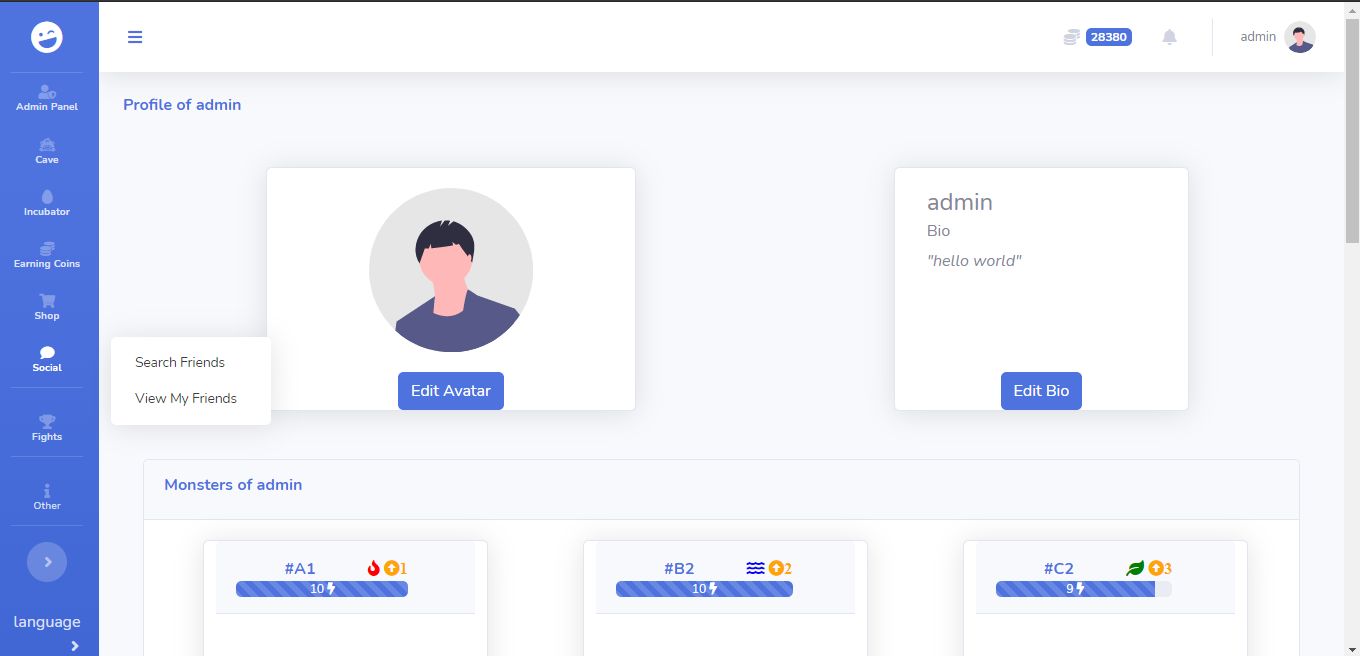Collapse the Social submenu
The image size is (1360, 656).
point(47,359)
